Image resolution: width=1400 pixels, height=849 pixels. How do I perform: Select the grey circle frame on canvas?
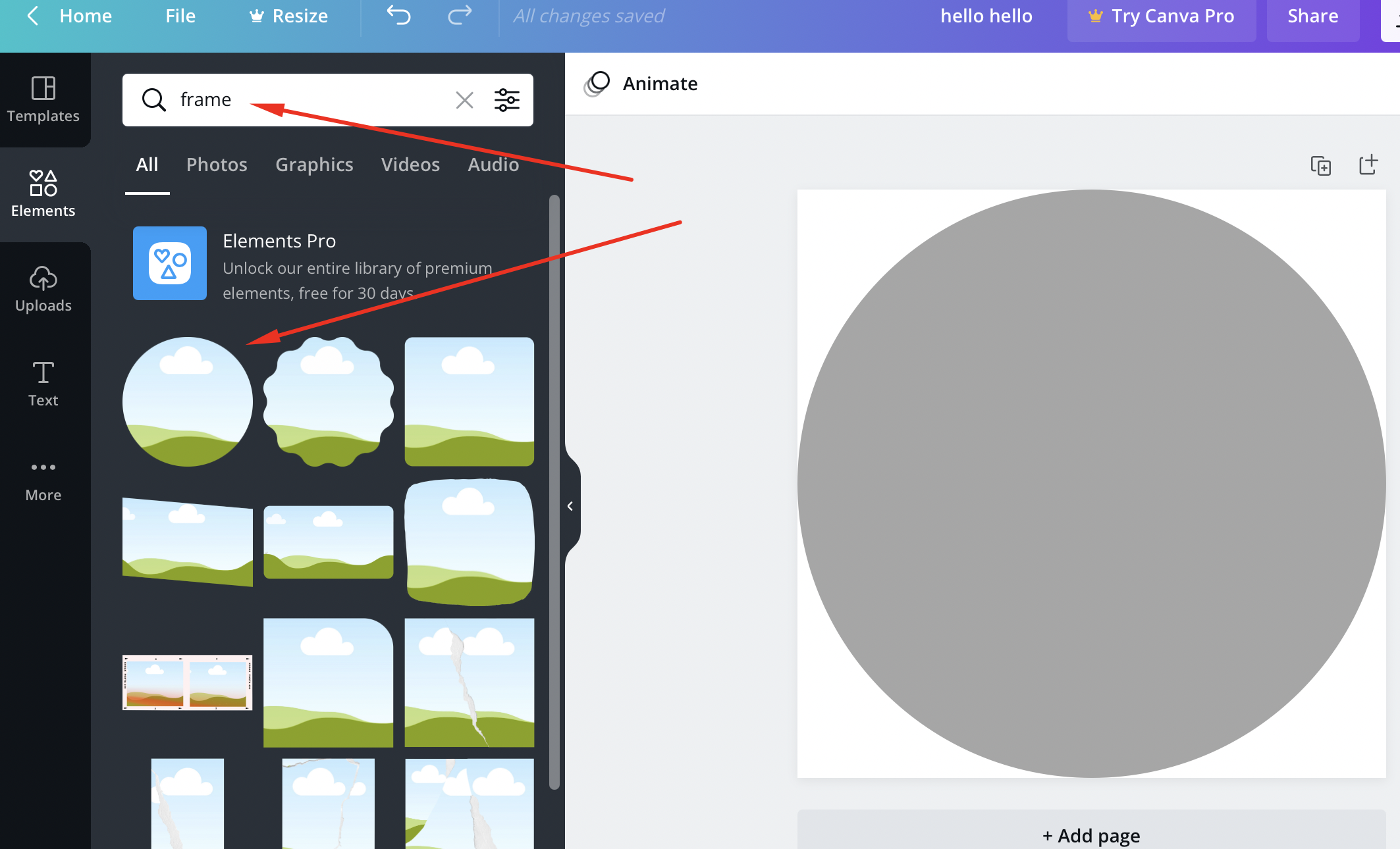[1092, 484]
